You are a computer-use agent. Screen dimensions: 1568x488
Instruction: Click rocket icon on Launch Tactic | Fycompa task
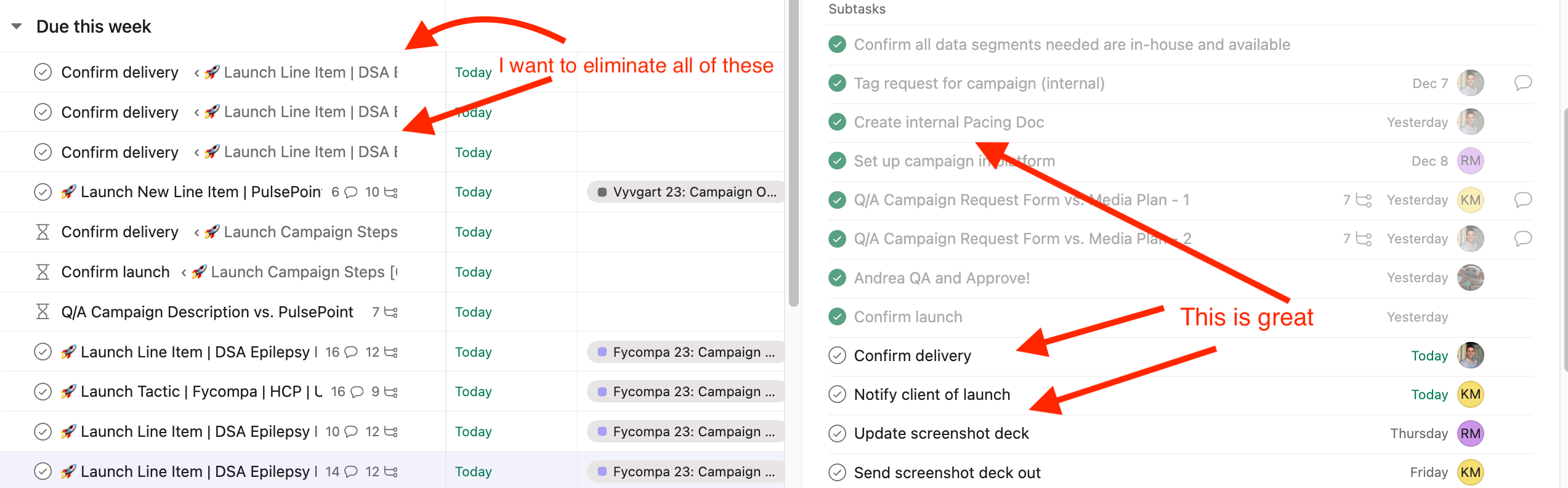[x=68, y=391]
